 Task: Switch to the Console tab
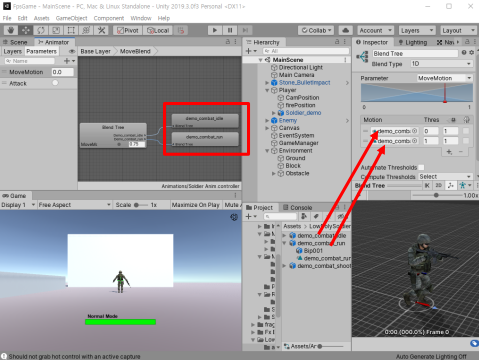[297, 207]
